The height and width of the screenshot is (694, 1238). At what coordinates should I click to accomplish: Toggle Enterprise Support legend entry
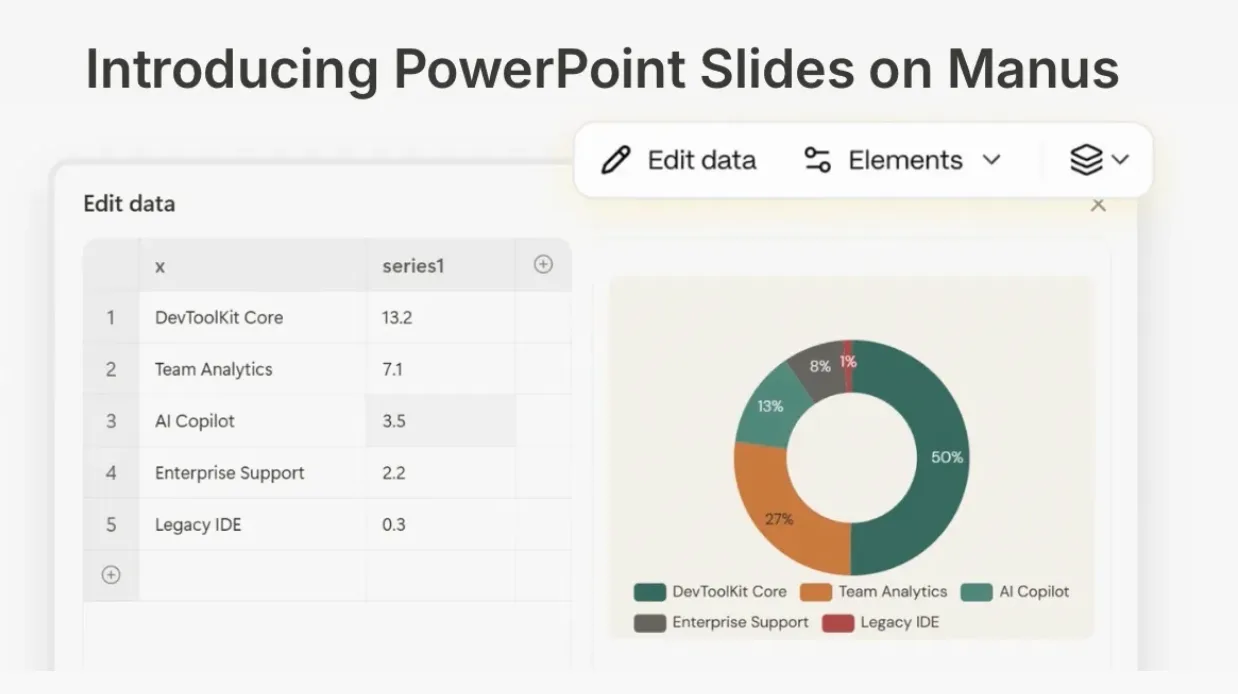coord(721,622)
